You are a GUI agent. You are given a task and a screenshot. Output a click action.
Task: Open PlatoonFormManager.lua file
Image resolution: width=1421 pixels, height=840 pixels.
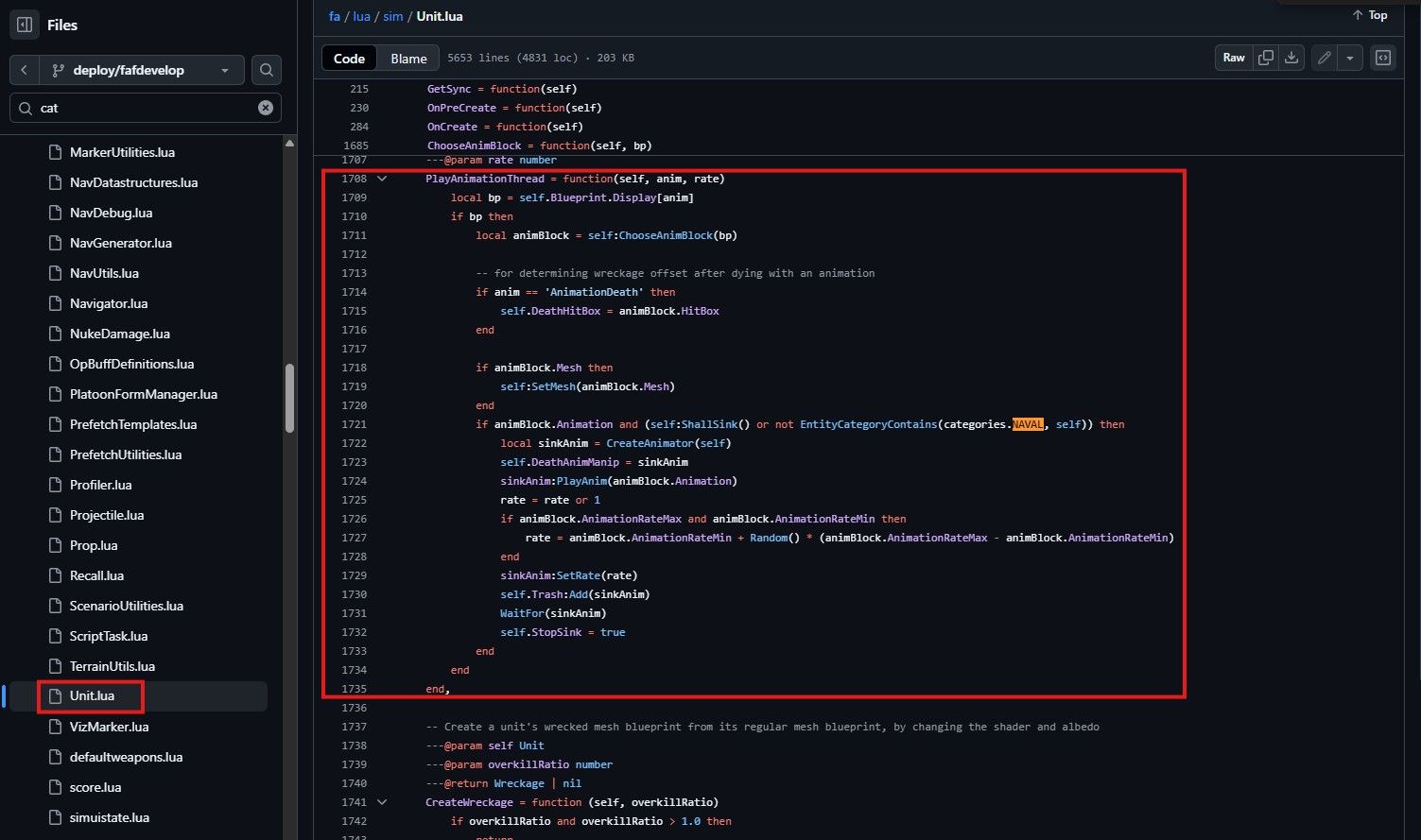[144, 394]
